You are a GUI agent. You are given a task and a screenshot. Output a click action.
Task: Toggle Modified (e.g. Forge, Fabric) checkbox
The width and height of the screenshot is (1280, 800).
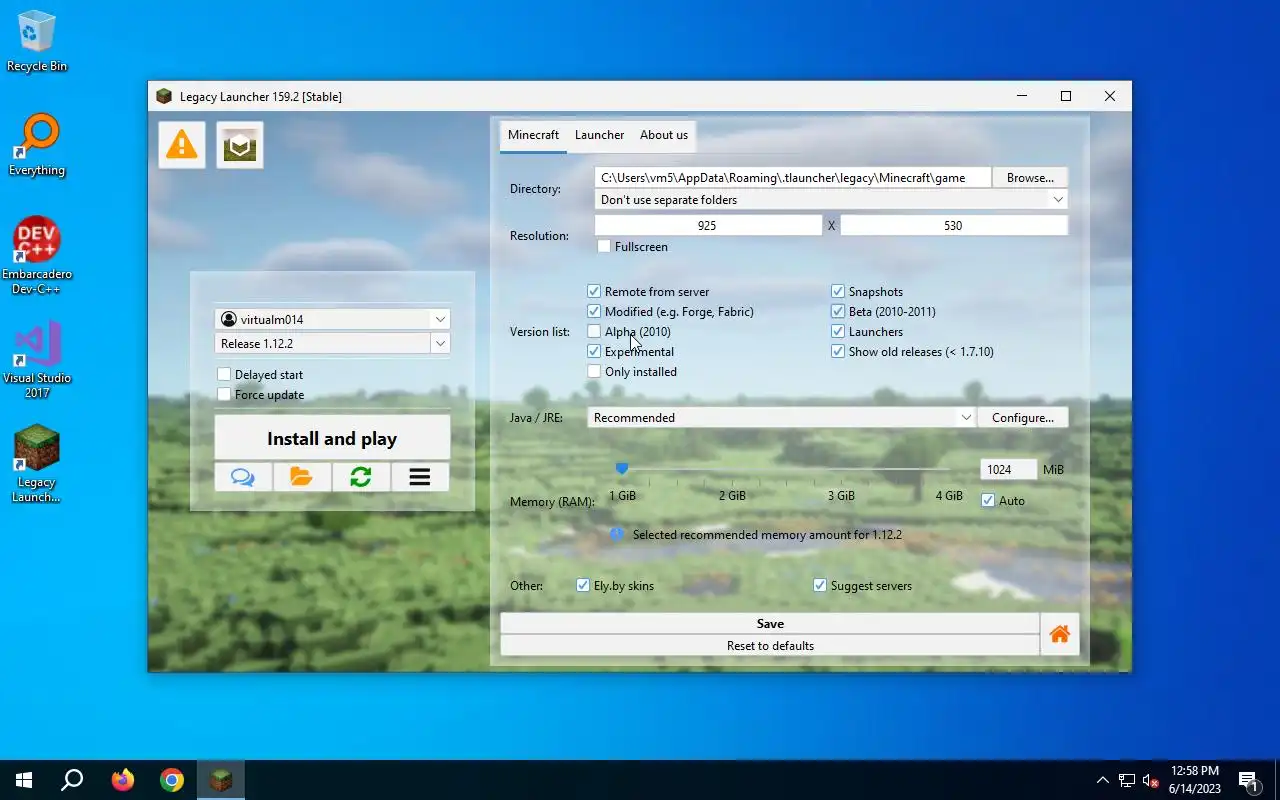594,311
